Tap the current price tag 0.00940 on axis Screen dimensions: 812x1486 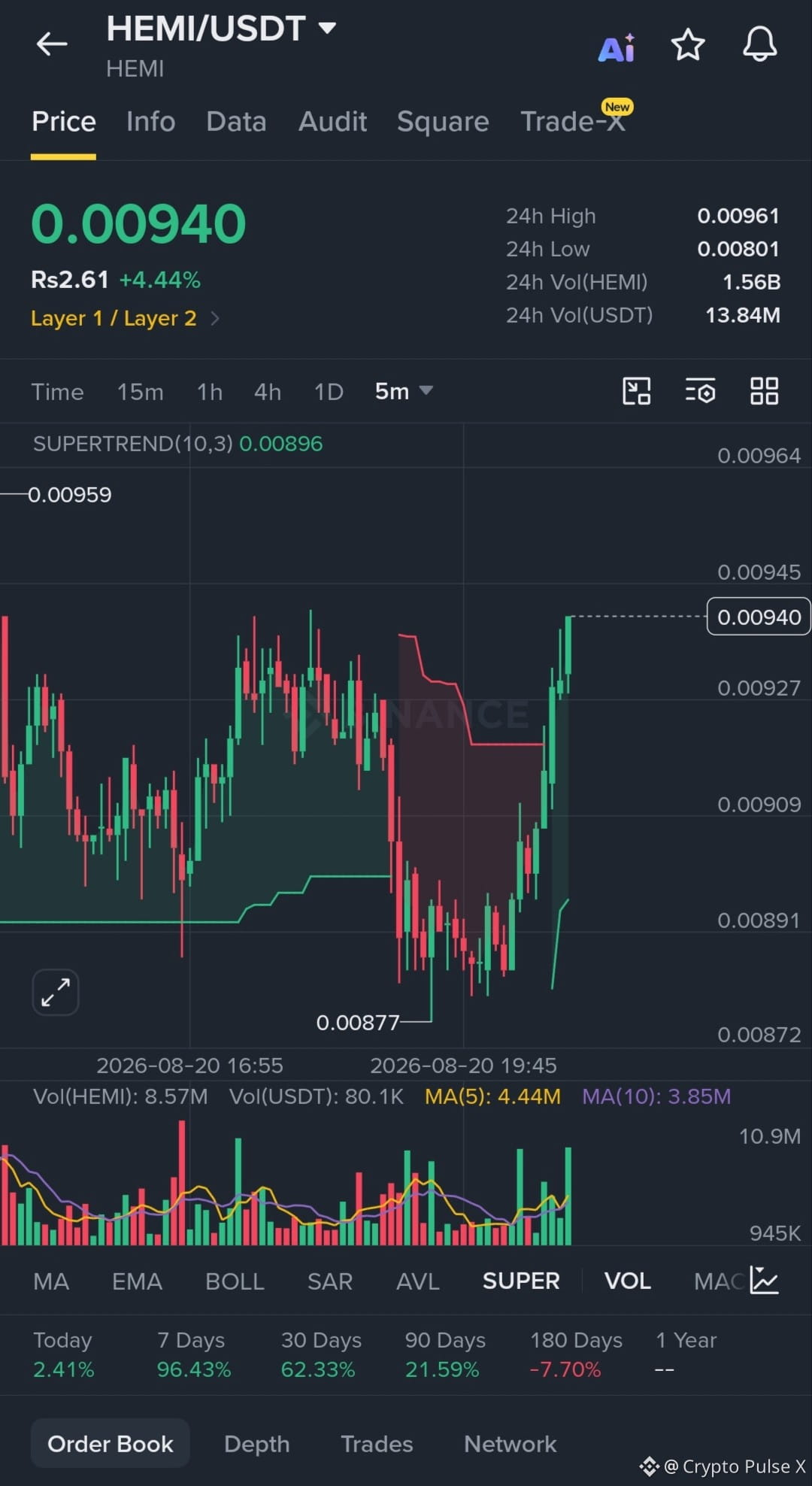tap(759, 617)
